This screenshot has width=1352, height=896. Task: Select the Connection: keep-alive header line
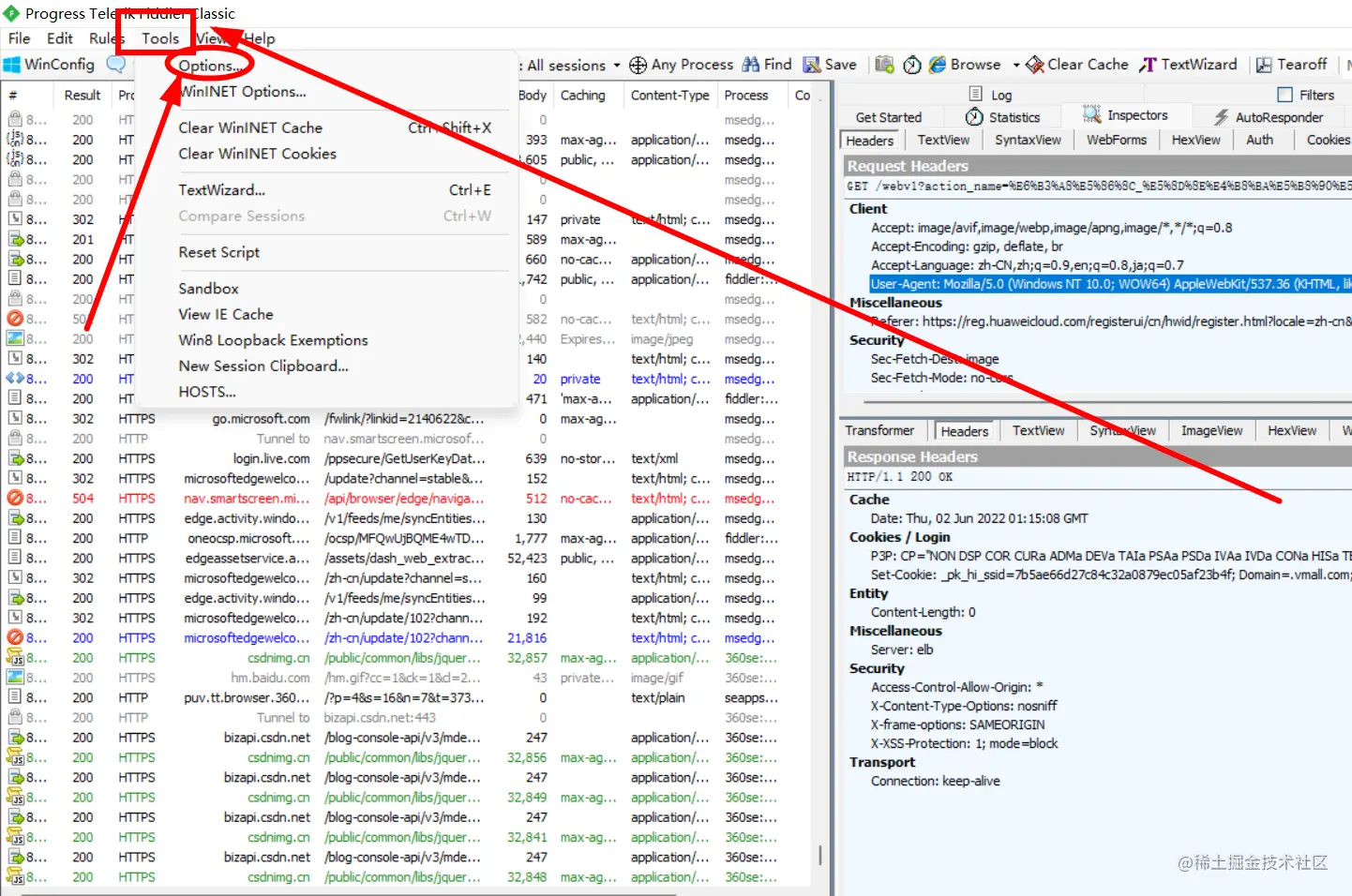pyautogui.click(x=936, y=781)
